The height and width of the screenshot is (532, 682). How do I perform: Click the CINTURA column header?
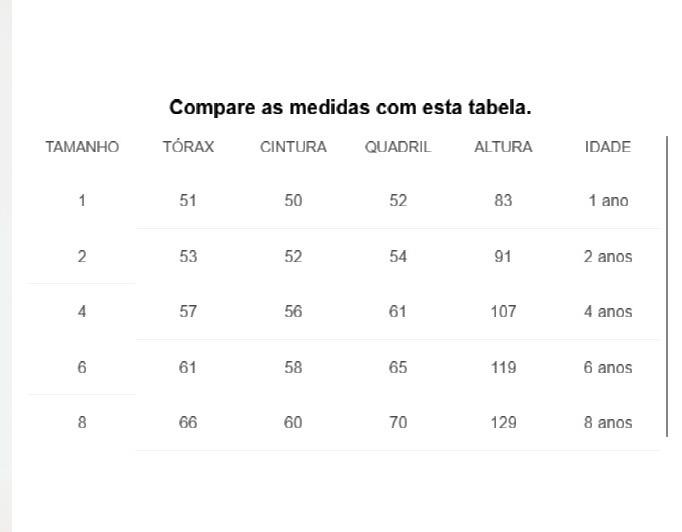coord(293,147)
